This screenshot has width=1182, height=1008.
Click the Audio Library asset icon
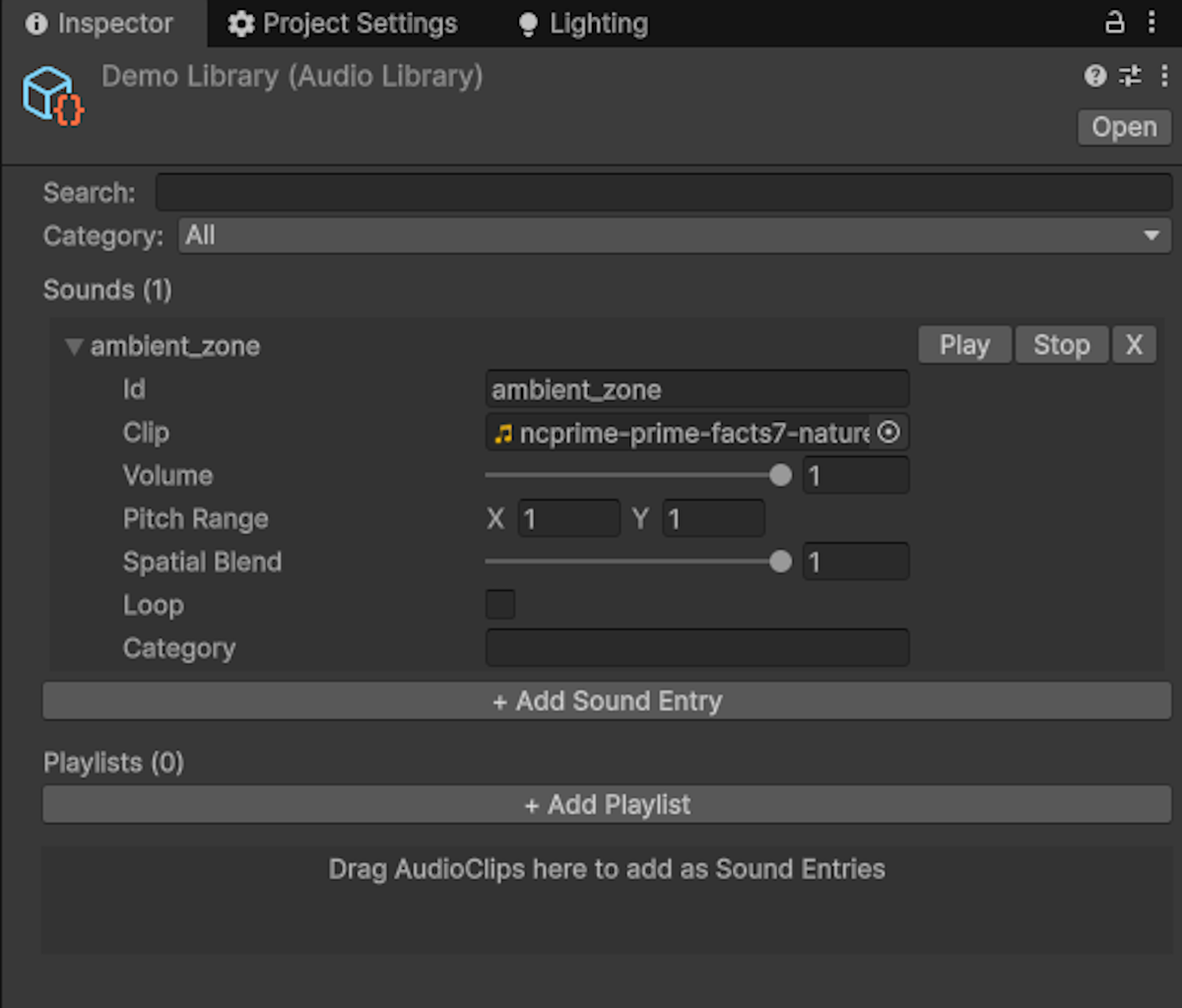pyautogui.click(x=52, y=96)
